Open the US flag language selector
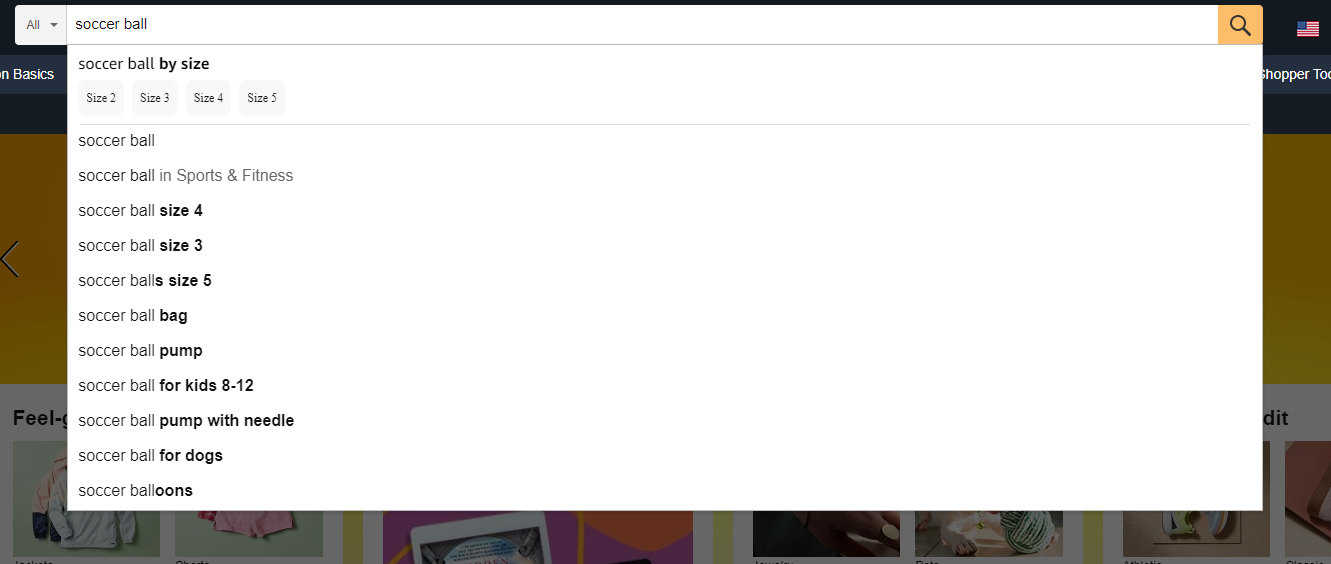Screen dimensions: 1331x564 1308,29
